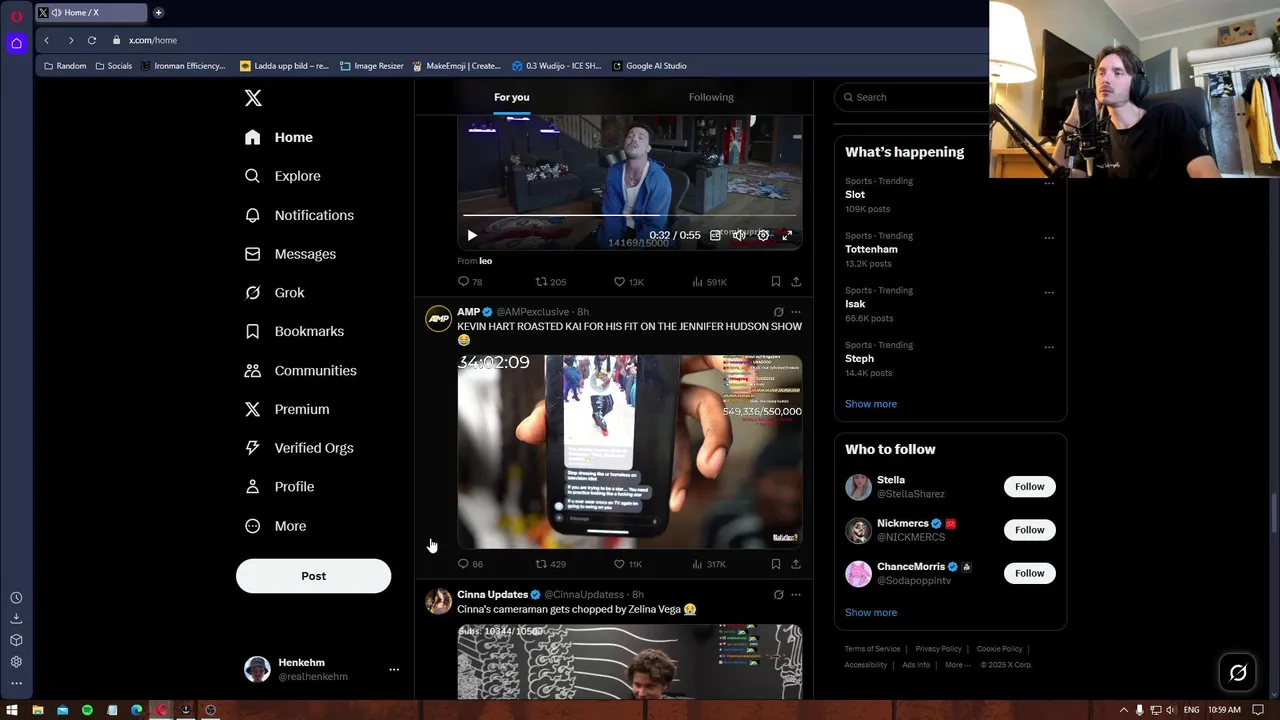The height and width of the screenshot is (720, 1280).
Task: Open File Explorer from the taskbar
Action: pyautogui.click(x=38, y=710)
